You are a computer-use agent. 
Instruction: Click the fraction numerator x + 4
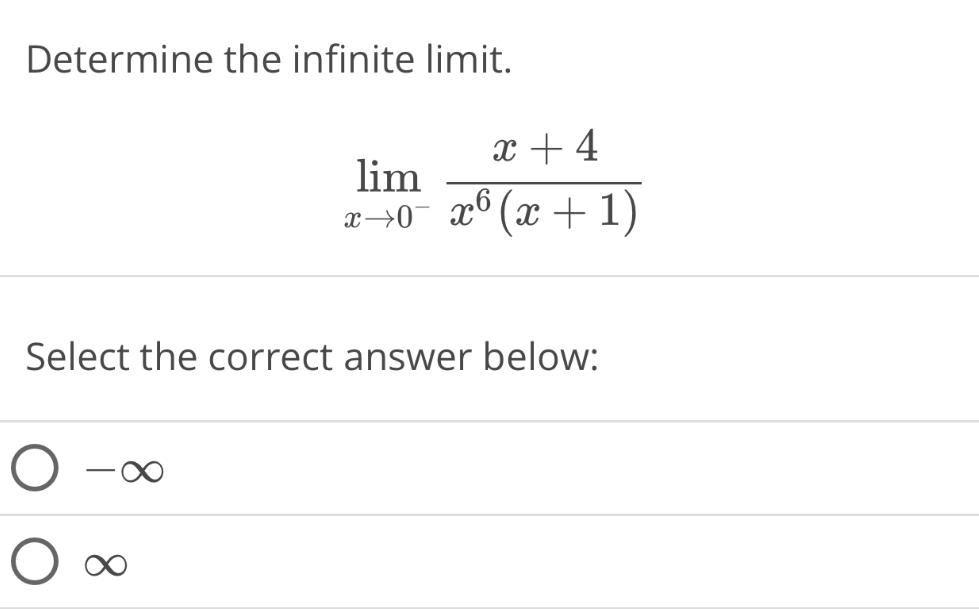tap(544, 147)
